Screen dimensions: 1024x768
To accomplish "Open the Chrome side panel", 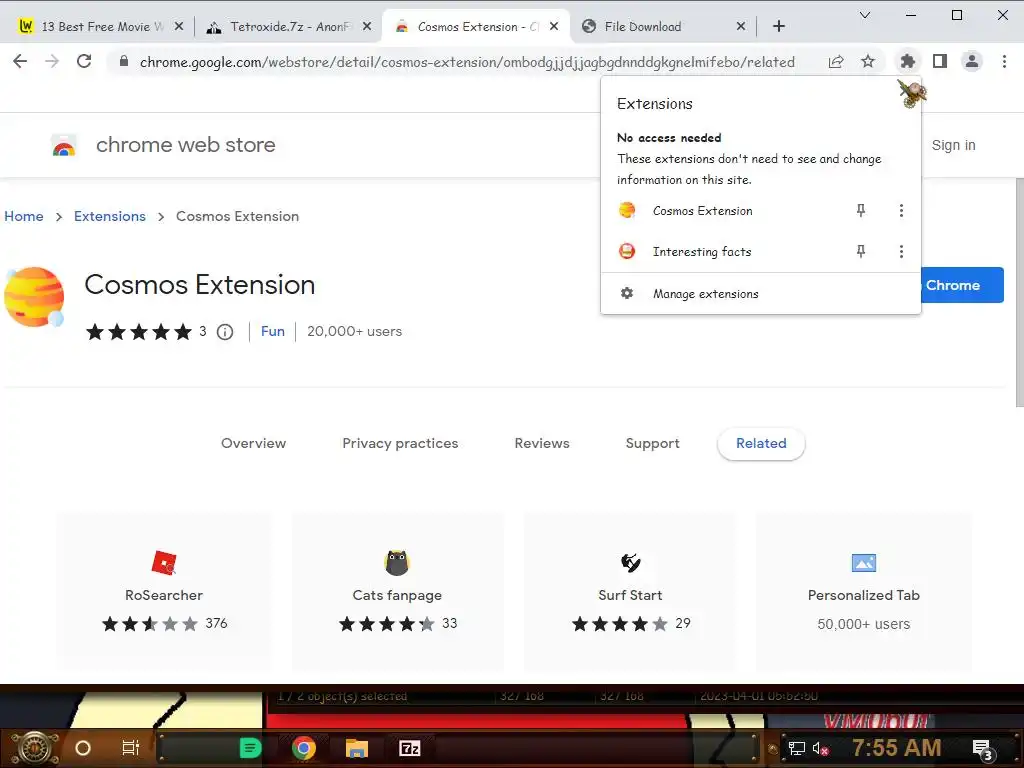I will [x=940, y=61].
